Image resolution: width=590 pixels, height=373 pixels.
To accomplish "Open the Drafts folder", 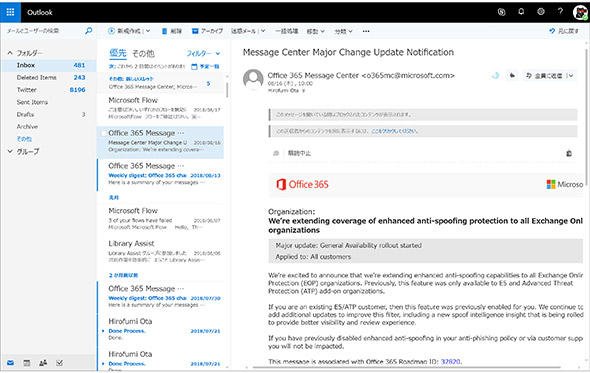I will click(x=48, y=114).
